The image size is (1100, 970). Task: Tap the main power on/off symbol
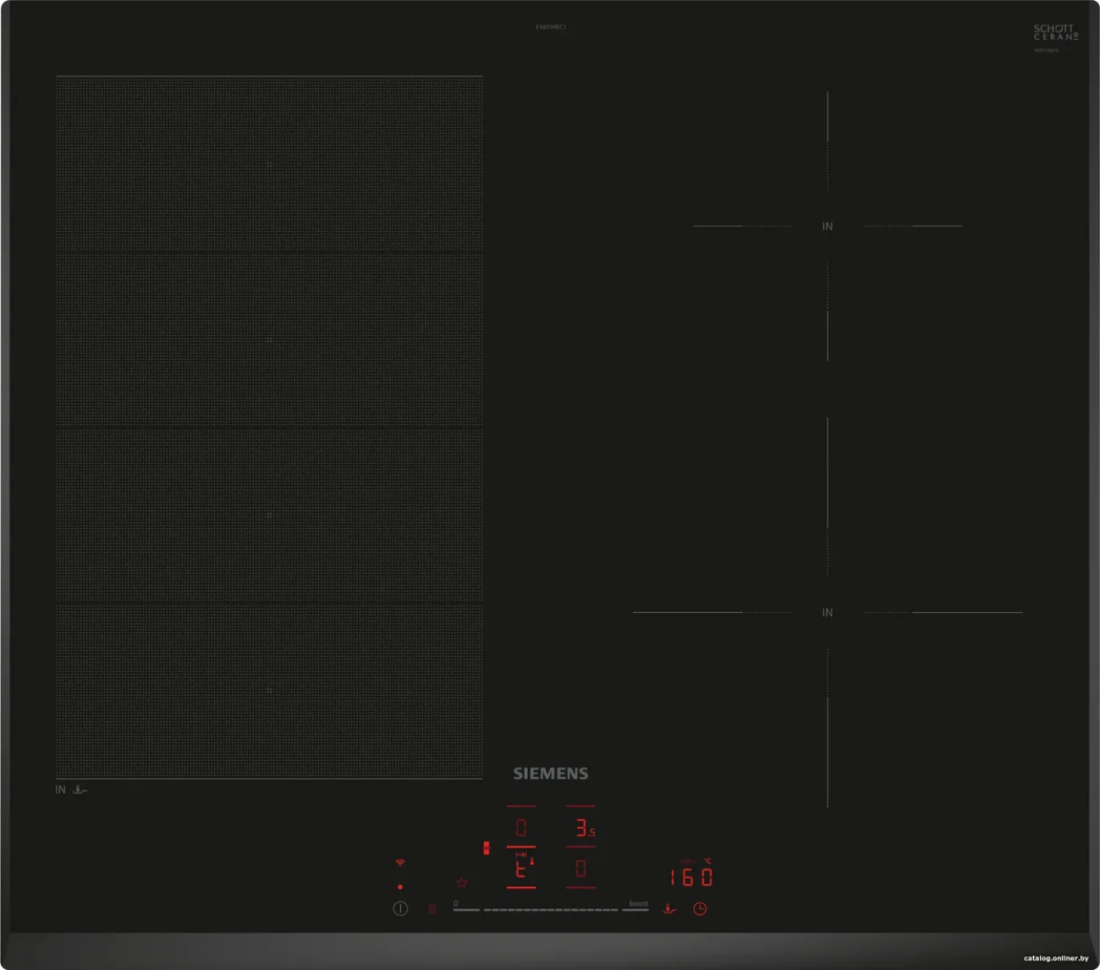coord(400,908)
